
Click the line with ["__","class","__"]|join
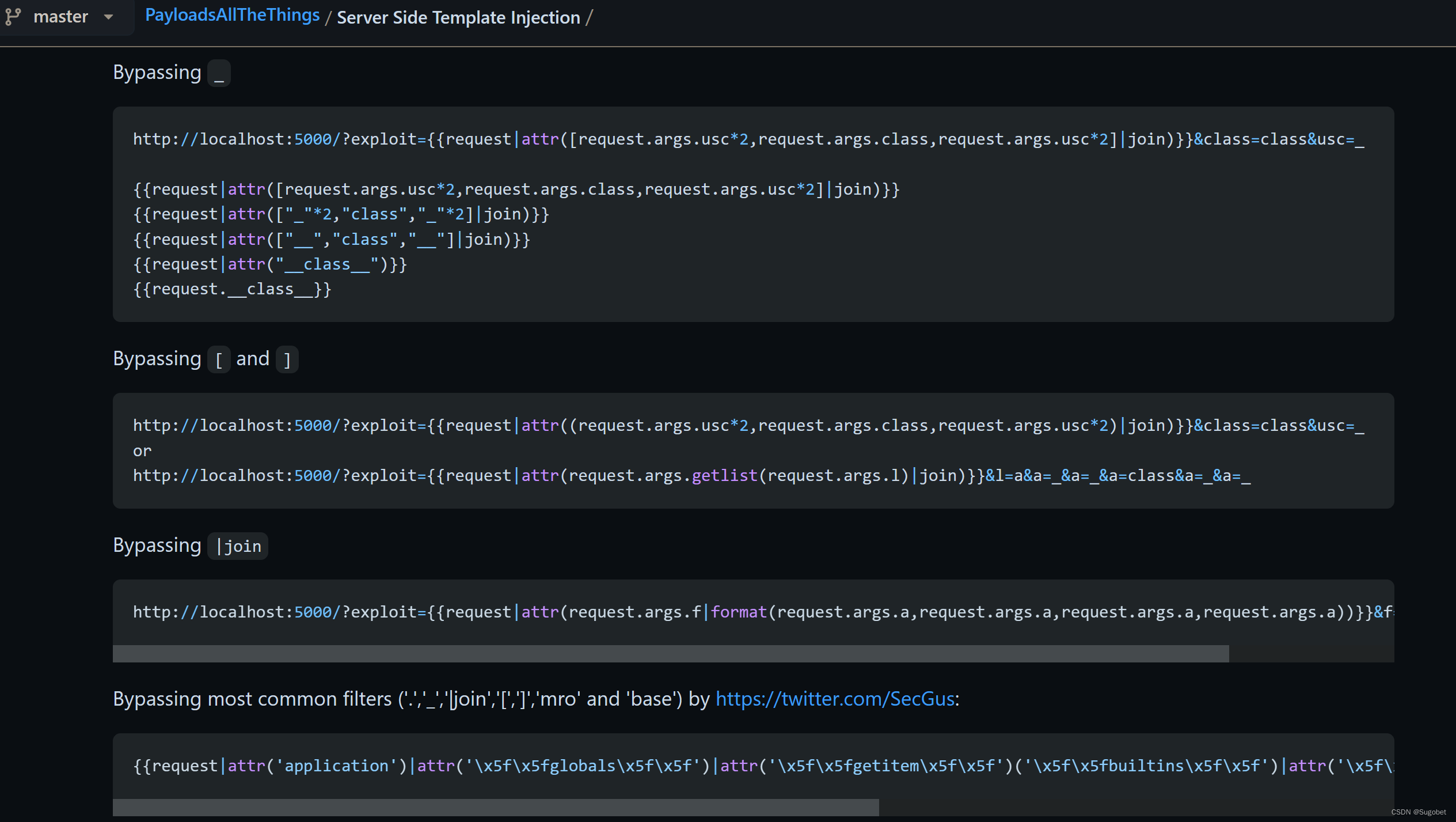click(332, 240)
